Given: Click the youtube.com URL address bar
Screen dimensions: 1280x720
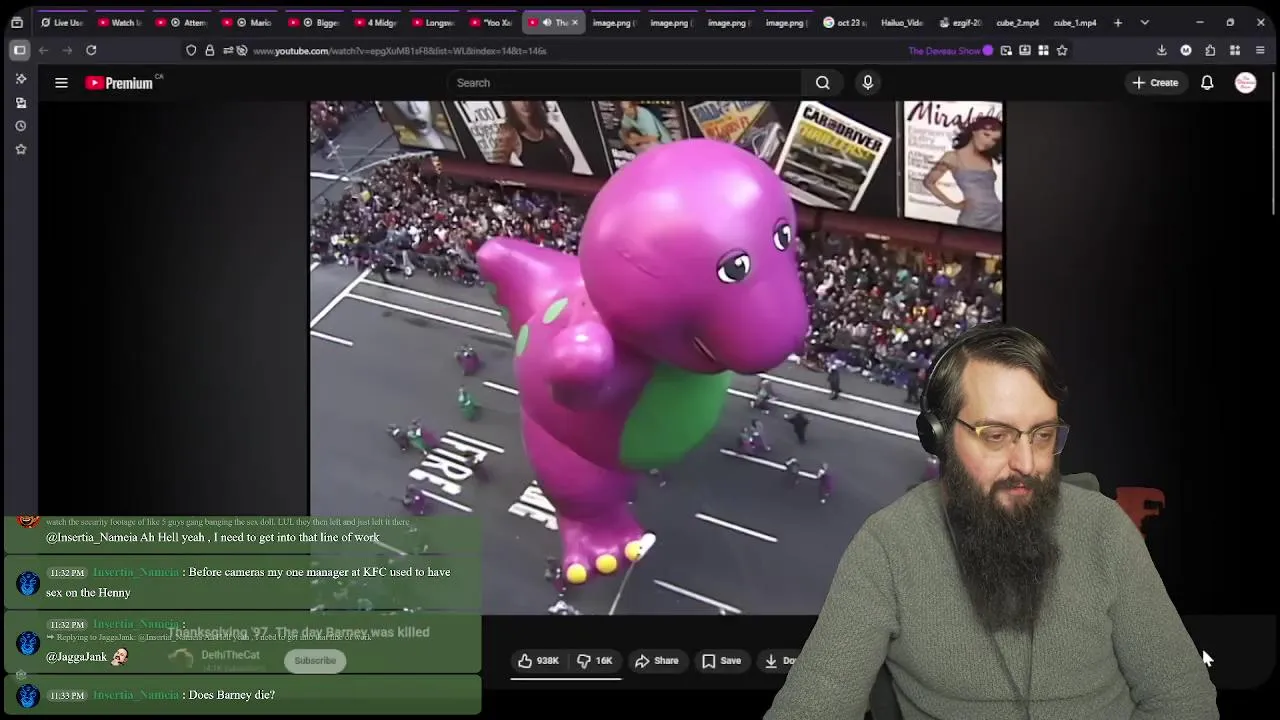Looking at the screenshot, I should 400,50.
